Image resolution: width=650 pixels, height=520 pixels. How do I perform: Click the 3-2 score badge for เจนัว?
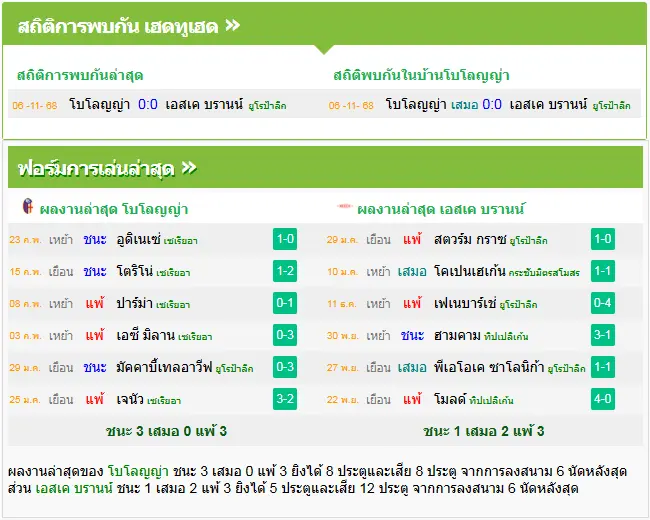coord(285,399)
